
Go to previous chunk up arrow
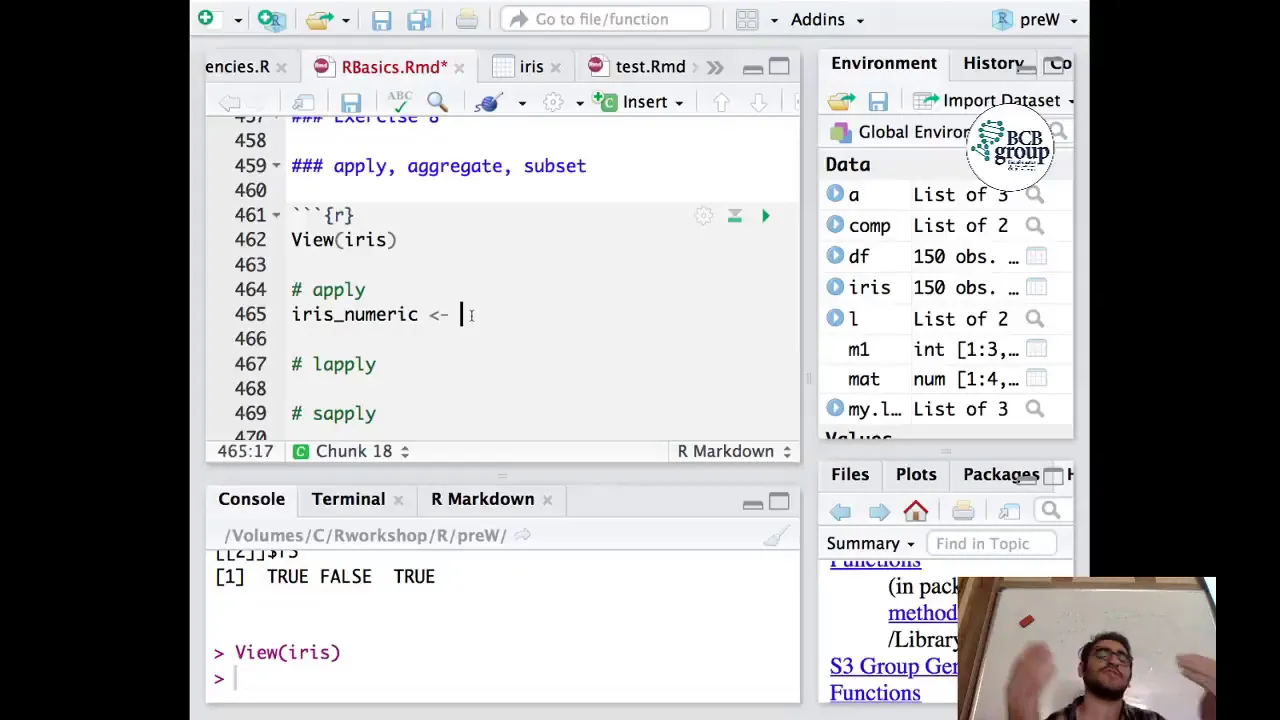tap(721, 102)
